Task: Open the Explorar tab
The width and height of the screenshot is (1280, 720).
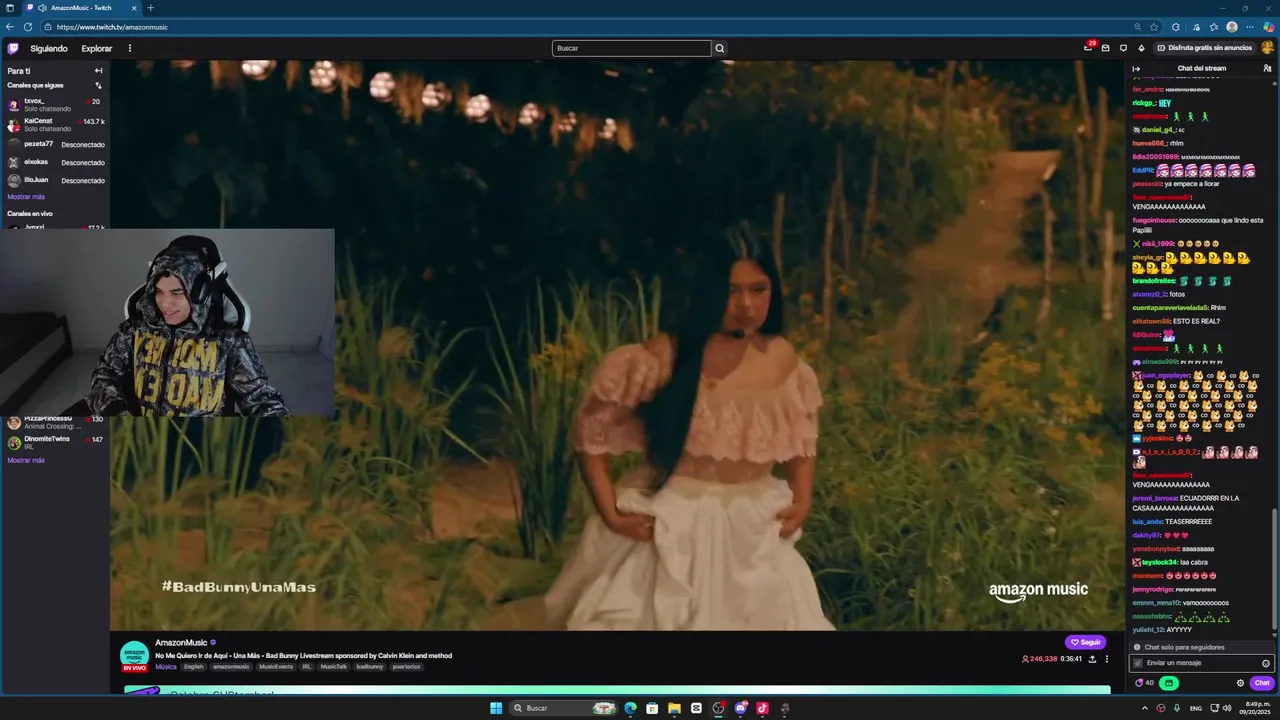Action: point(97,48)
